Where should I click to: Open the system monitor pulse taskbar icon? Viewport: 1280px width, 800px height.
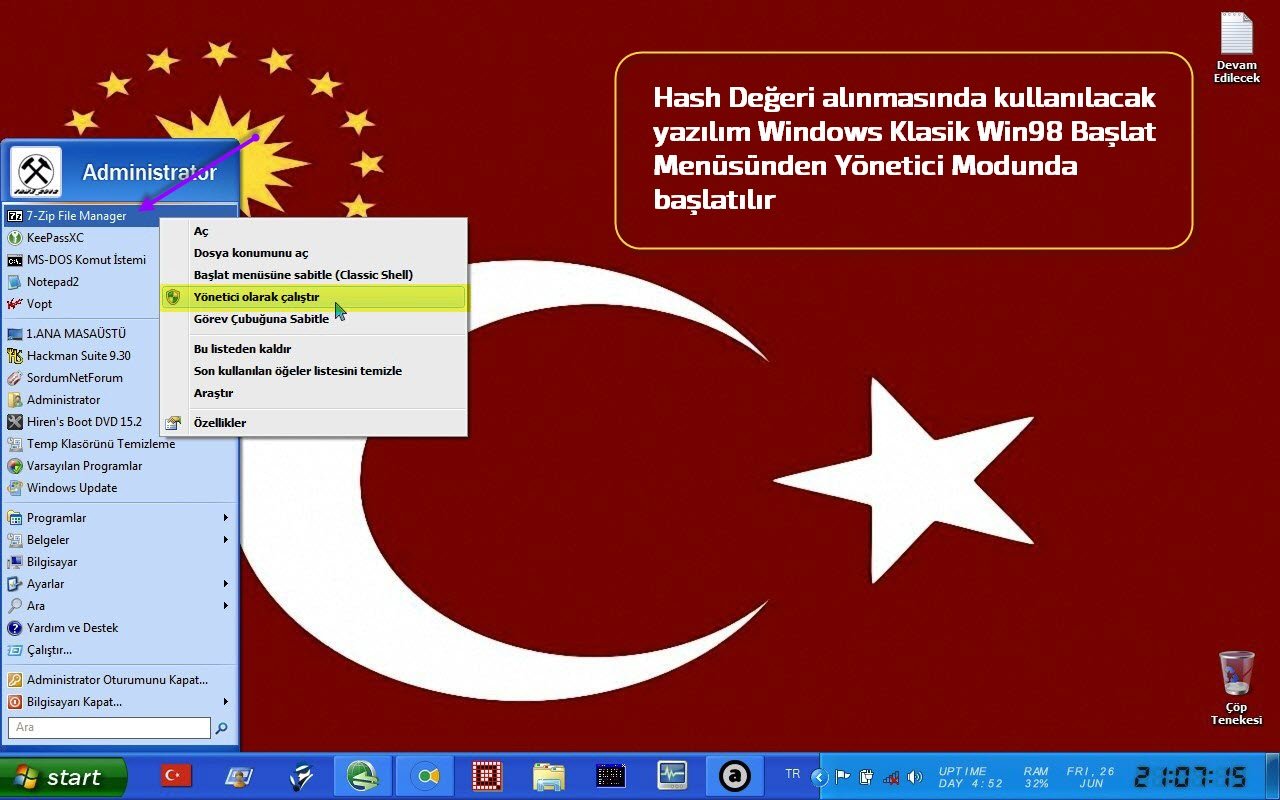(x=672, y=775)
